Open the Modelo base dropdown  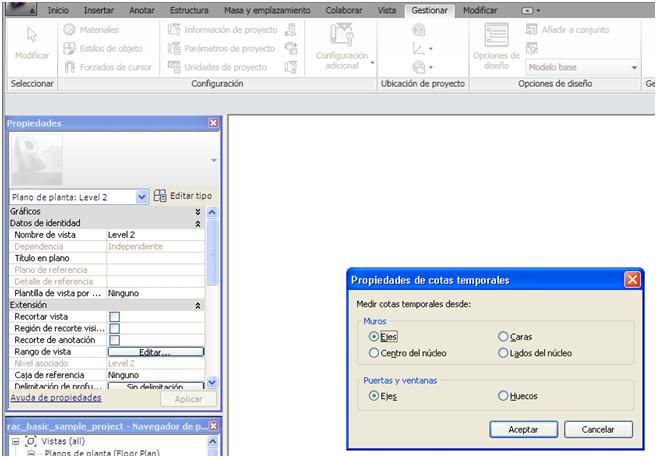634,68
